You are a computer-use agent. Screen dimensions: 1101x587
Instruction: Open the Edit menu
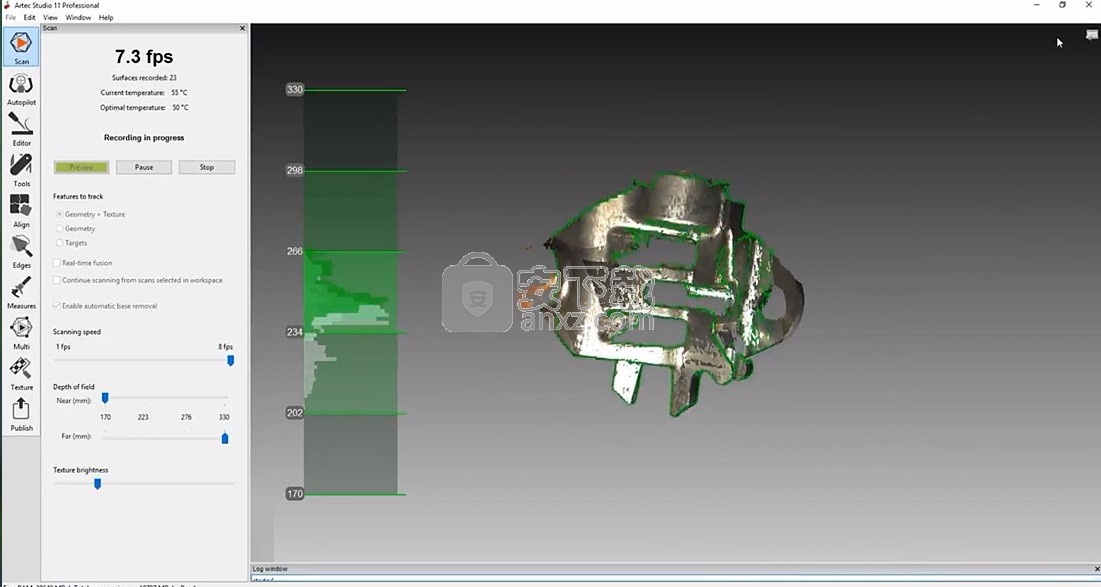pos(29,18)
